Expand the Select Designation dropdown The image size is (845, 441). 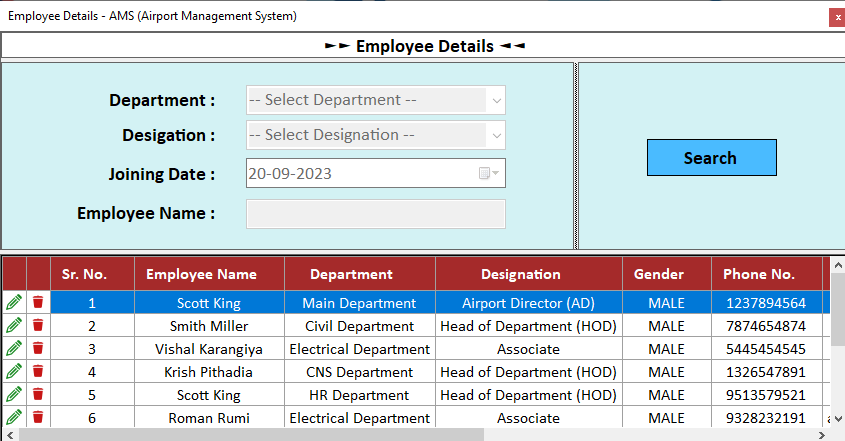coord(375,135)
